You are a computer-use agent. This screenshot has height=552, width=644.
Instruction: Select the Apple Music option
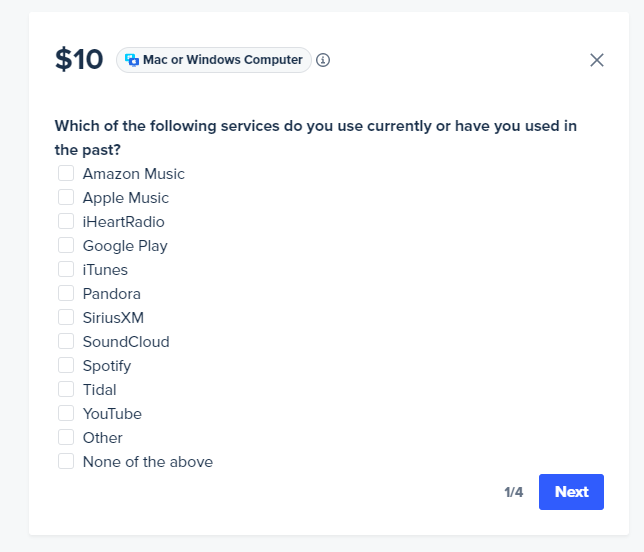coord(66,197)
